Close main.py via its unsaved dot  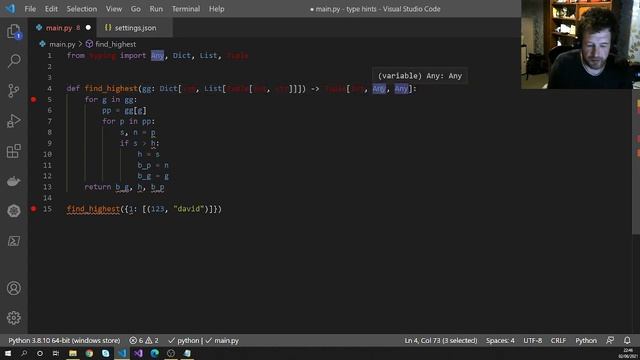88,28
